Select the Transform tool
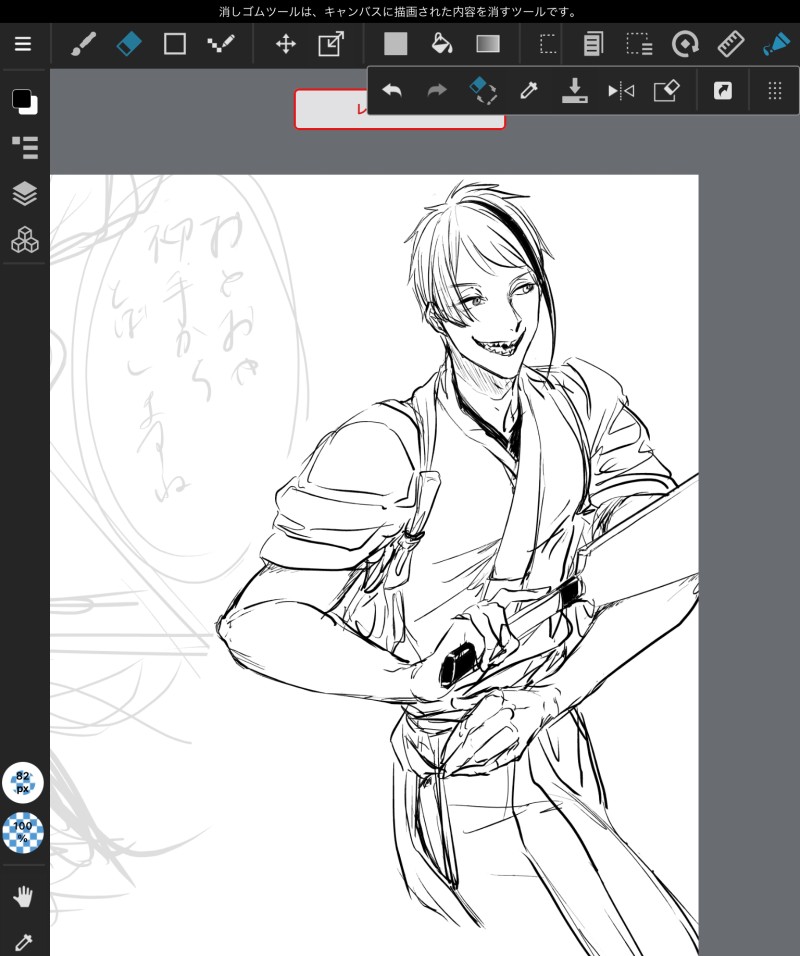Image resolution: width=800 pixels, height=956 pixels. pyautogui.click(x=331, y=44)
